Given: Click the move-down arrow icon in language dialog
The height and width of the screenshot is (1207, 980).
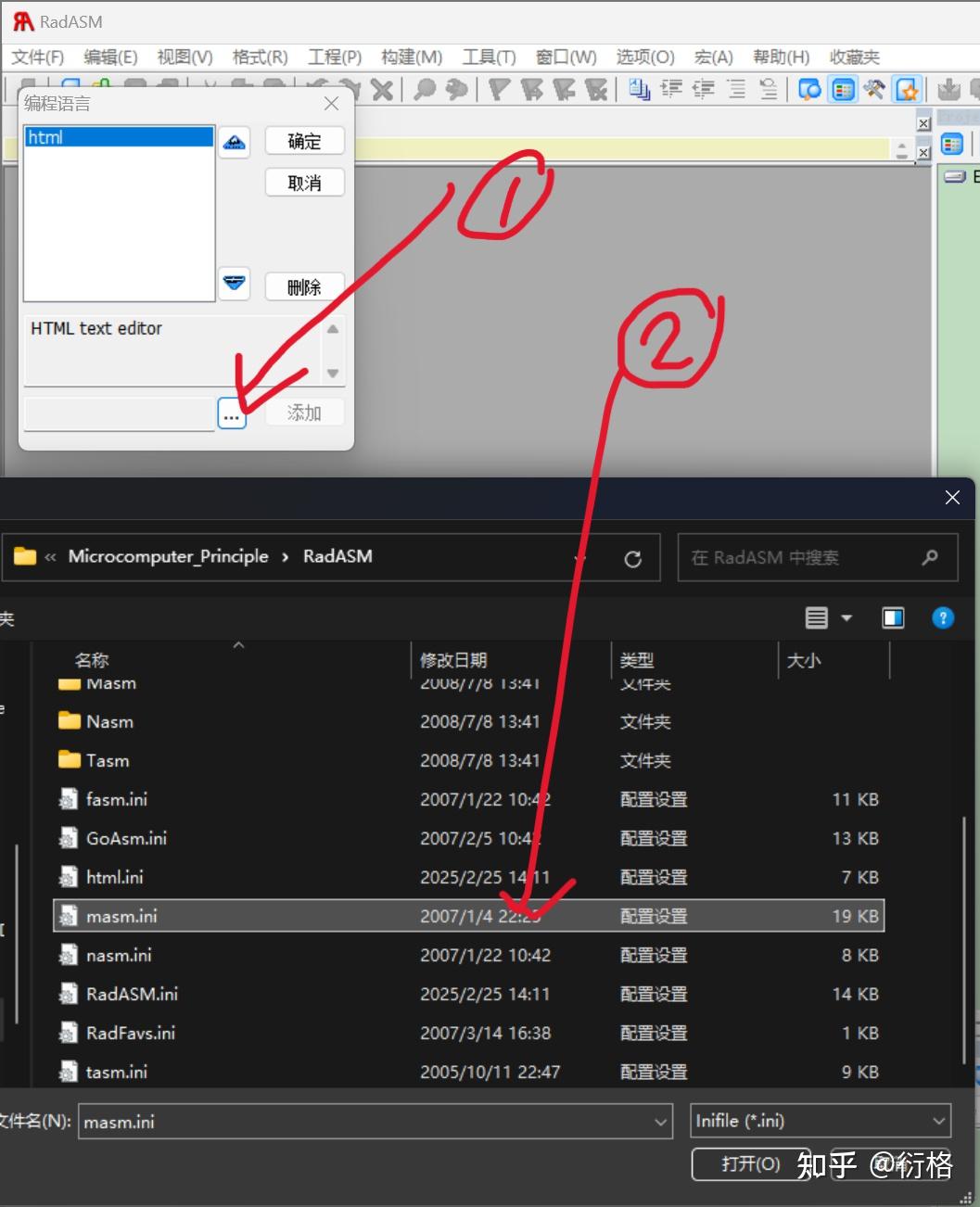Looking at the screenshot, I should [x=235, y=282].
